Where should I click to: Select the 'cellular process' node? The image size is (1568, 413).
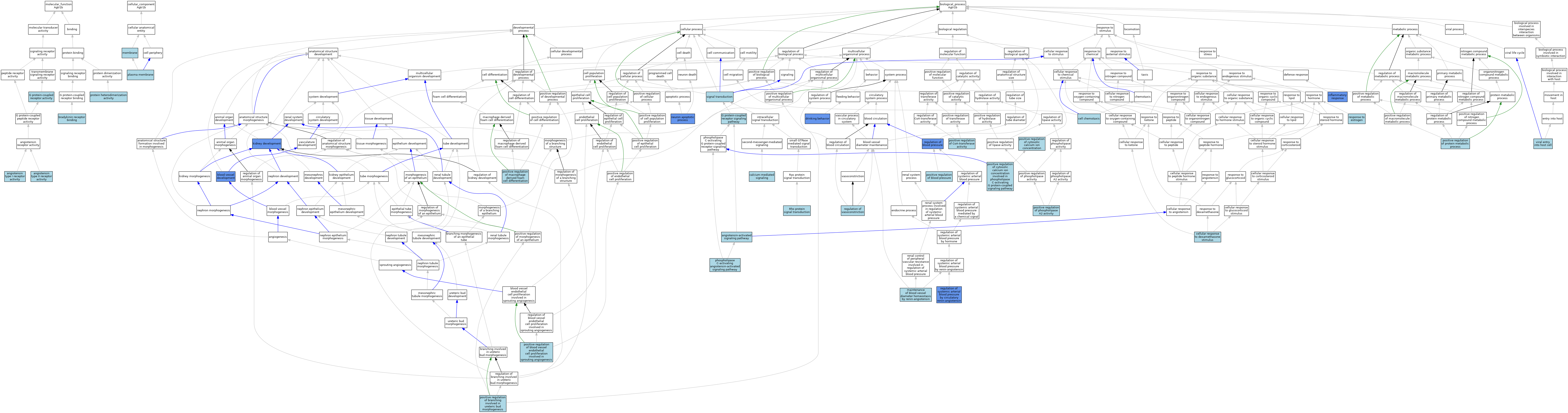point(691,29)
